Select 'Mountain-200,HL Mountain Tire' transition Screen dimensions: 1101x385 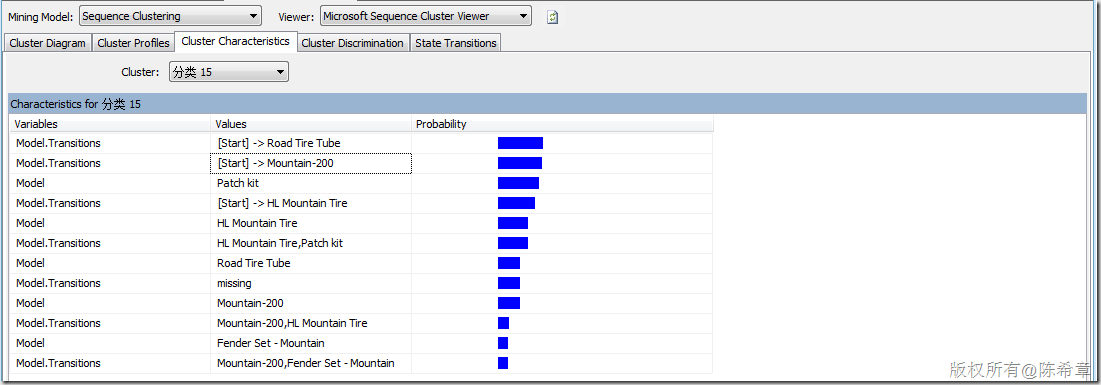(292, 323)
